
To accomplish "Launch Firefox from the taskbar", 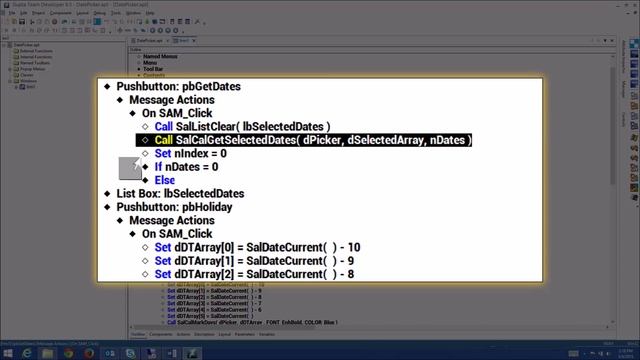I will tap(89, 353).
